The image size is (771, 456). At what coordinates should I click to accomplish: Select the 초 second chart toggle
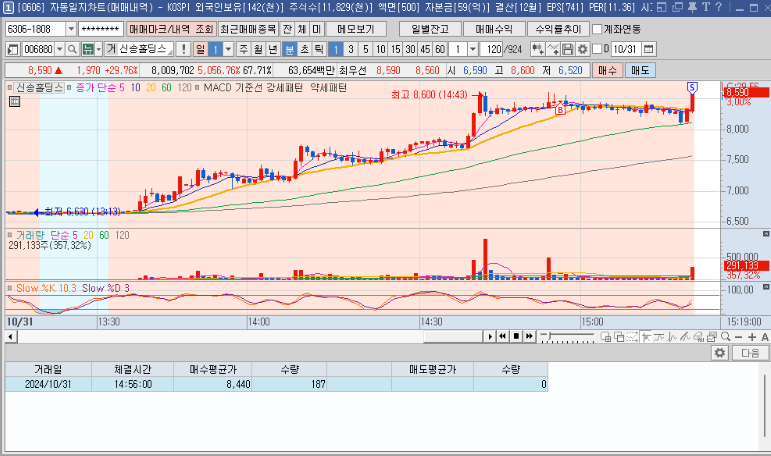304,49
